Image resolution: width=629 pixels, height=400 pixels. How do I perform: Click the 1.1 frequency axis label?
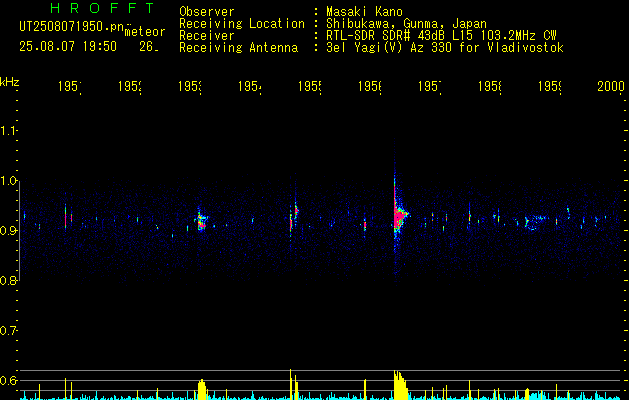tap(9, 130)
